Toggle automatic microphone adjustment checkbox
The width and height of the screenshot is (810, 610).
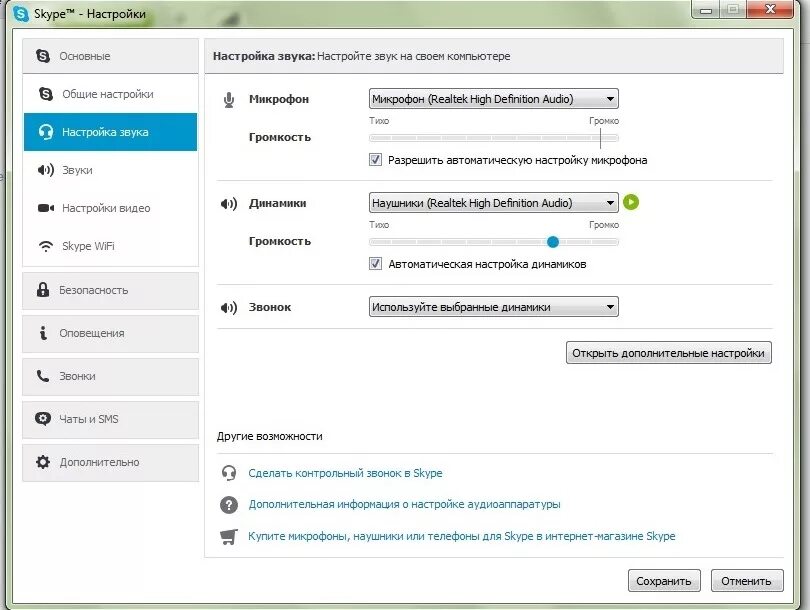click(x=376, y=160)
